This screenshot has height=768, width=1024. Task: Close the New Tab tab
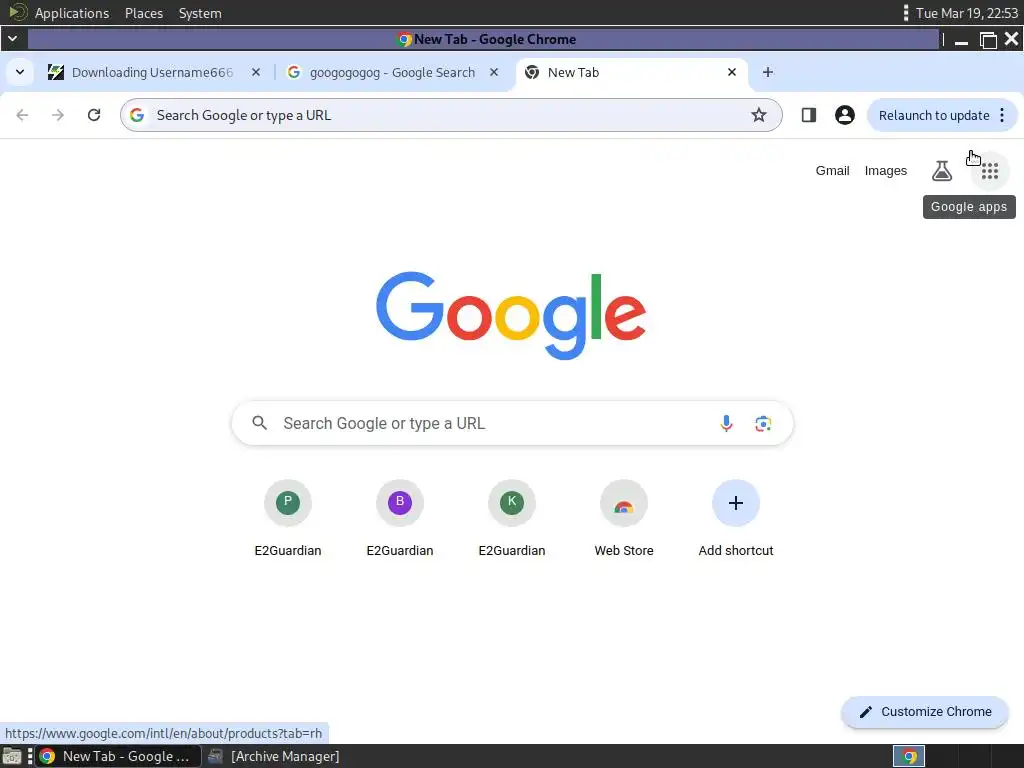(x=731, y=72)
